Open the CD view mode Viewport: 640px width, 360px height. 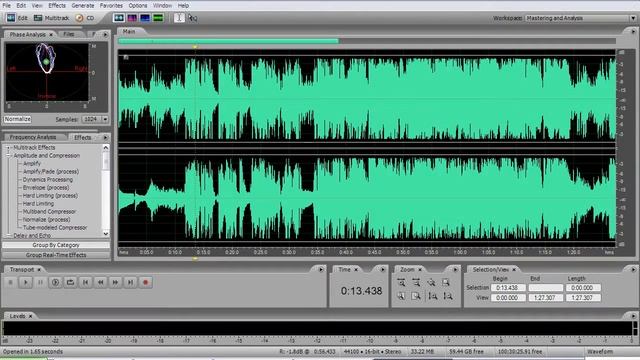(85, 18)
